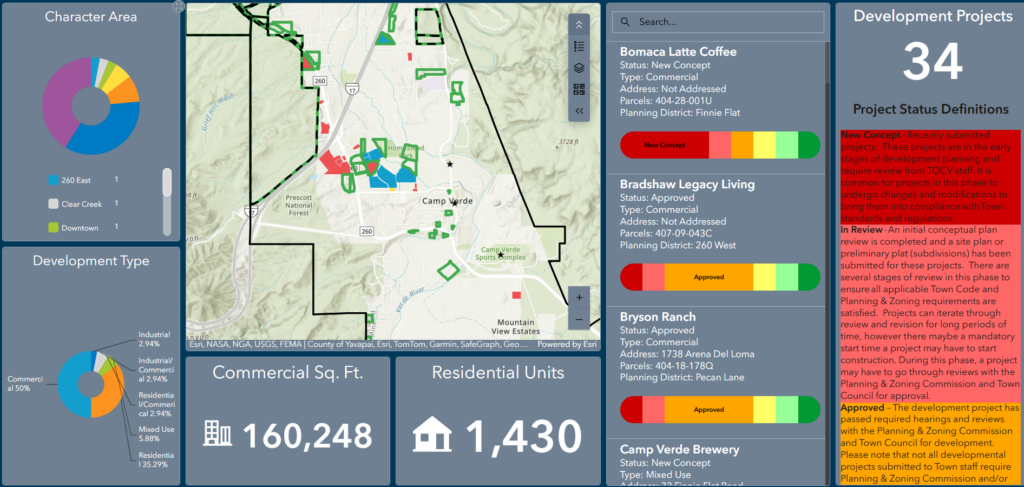Zoom out on the map

click(579, 319)
